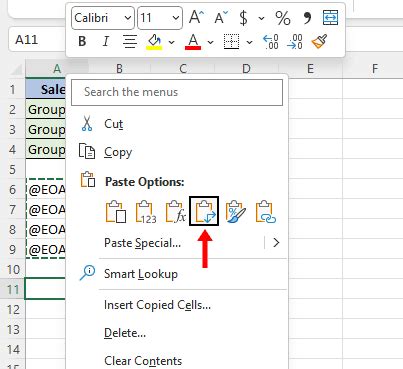Click the default Paste clipboard icon
403x369 pixels.
click(116, 211)
